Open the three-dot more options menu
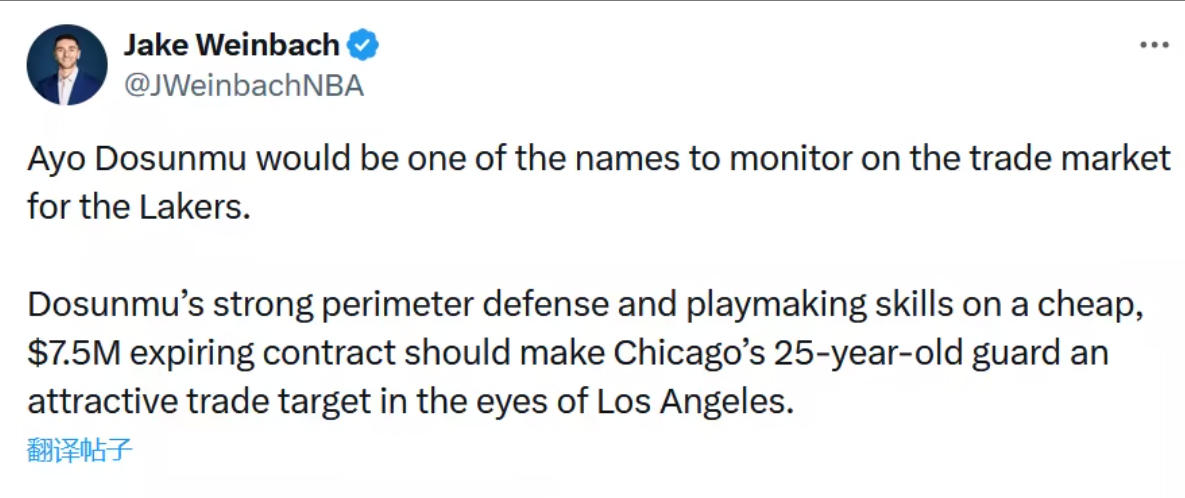1185x498 pixels. click(1154, 45)
